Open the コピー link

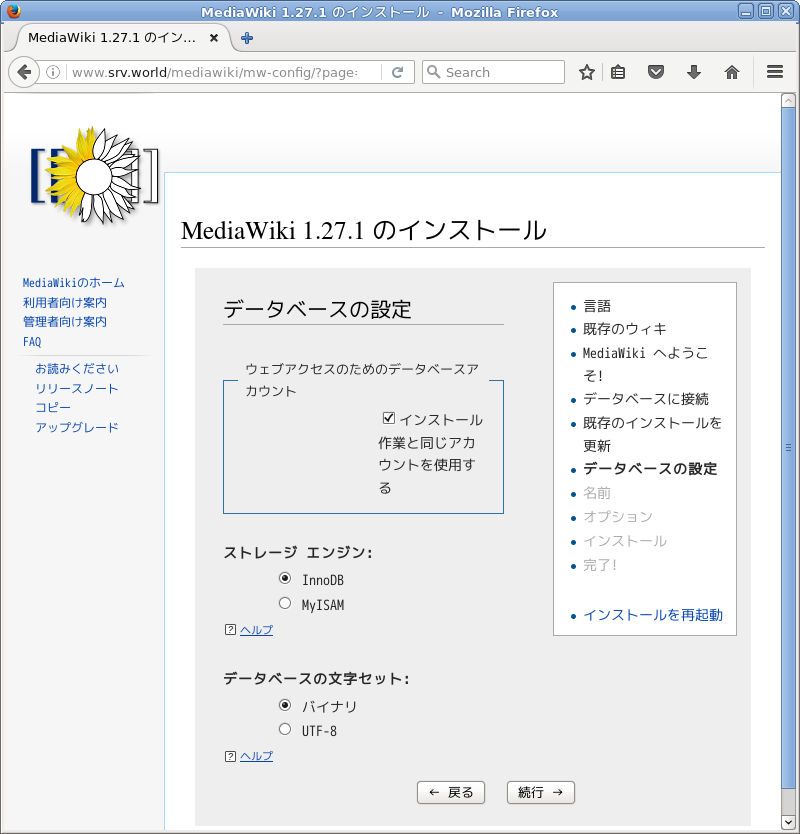53,407
